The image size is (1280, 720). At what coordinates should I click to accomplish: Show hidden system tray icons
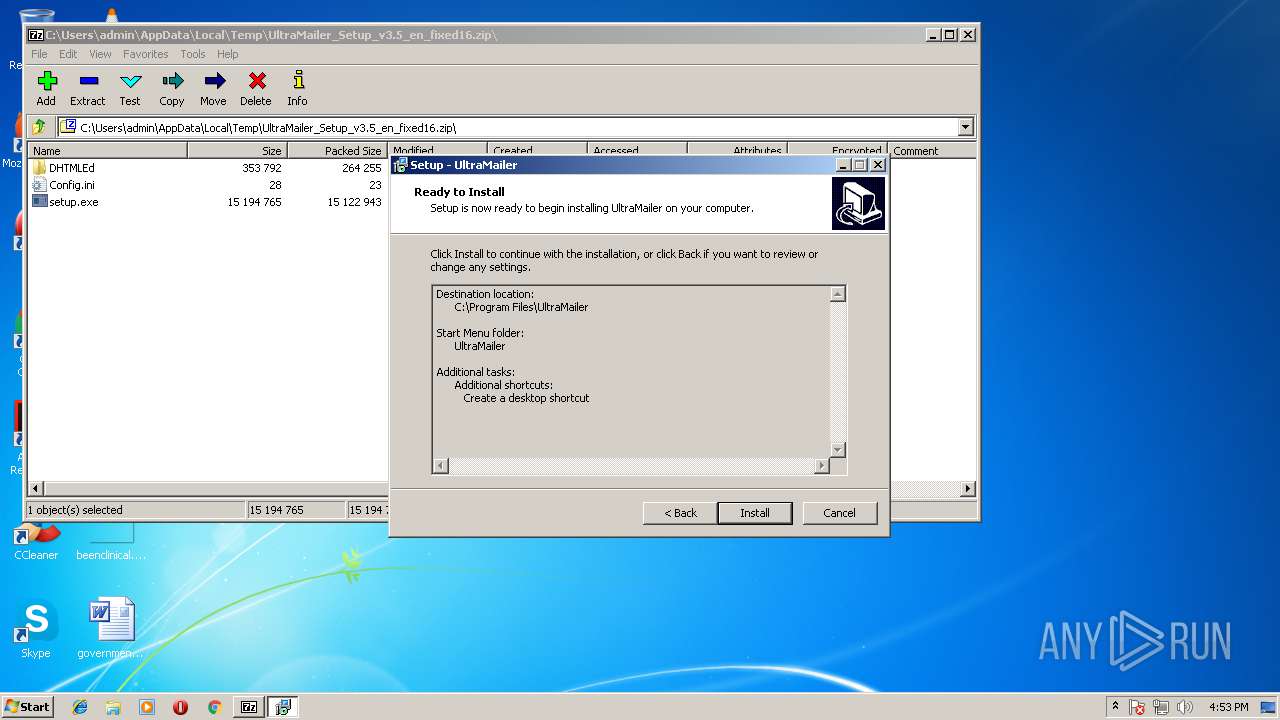[1116, 707]
